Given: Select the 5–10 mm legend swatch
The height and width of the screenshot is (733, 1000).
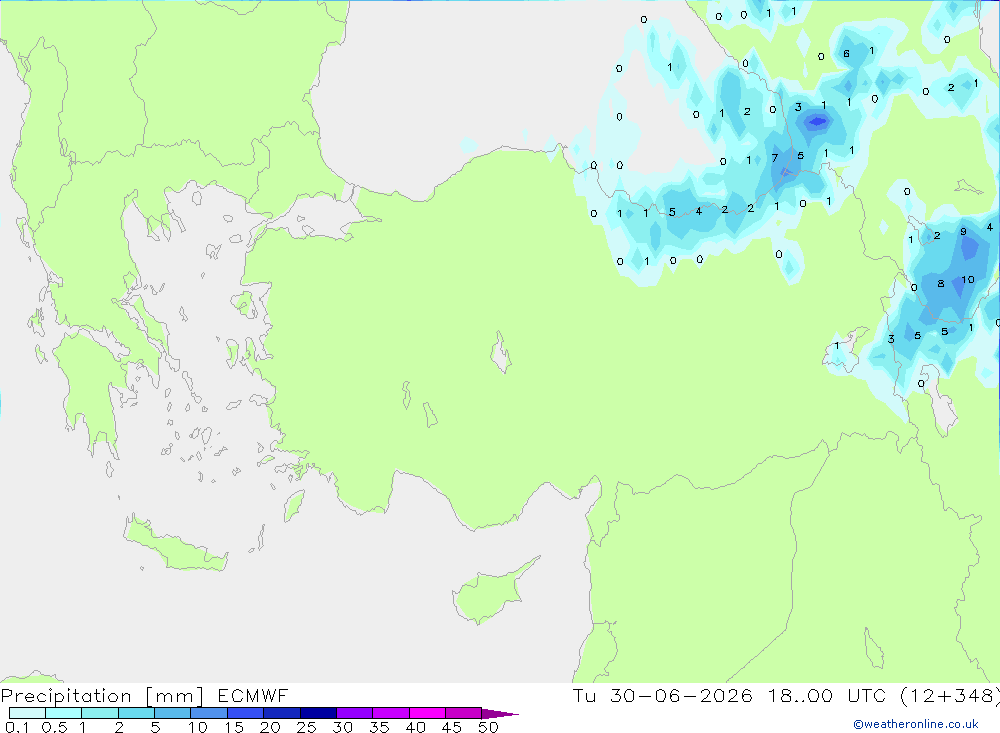Looking at the screenshot, I should [x=173, y=713].
